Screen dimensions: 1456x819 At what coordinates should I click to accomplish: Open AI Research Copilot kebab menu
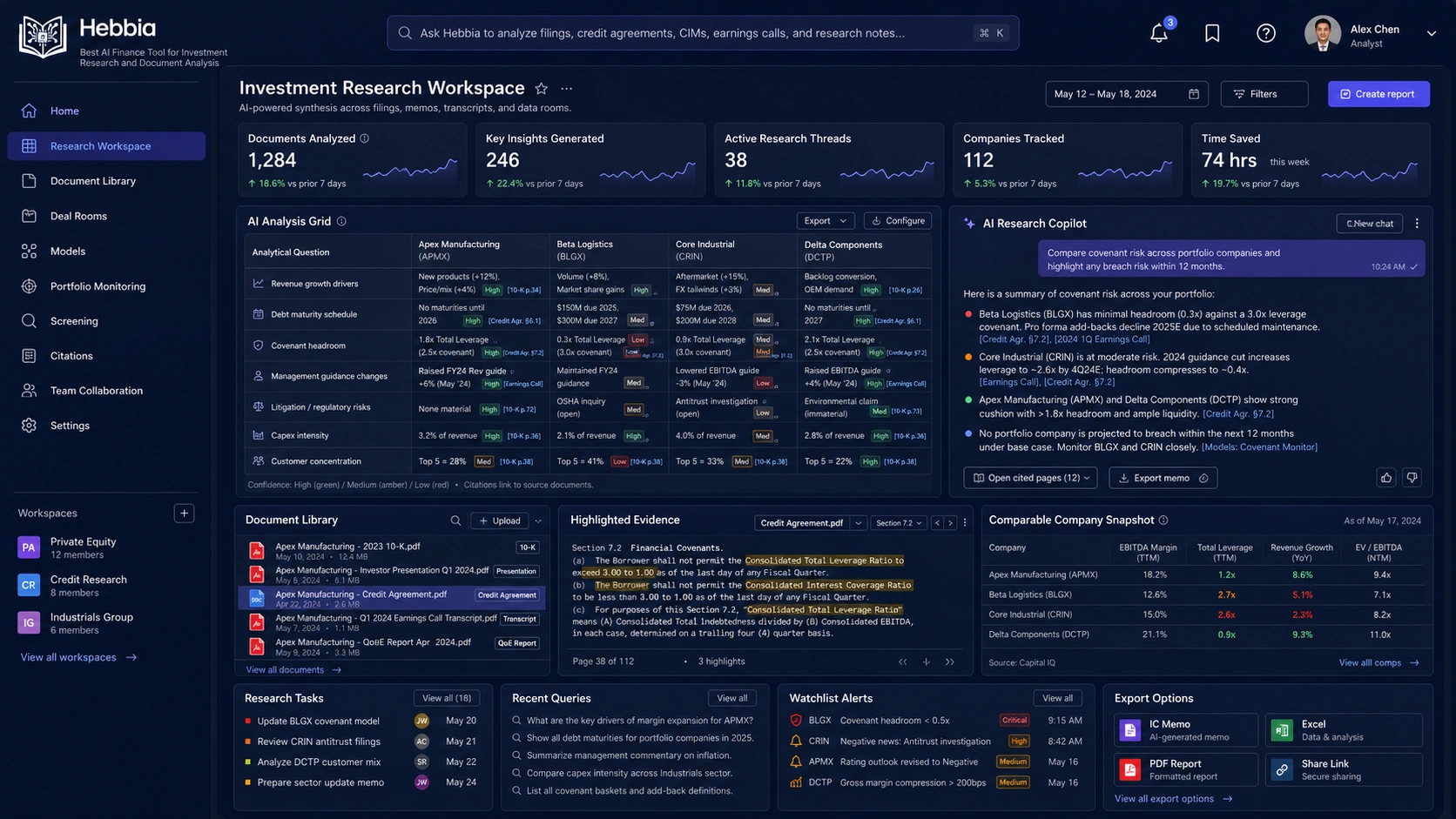coord(1417,224)
